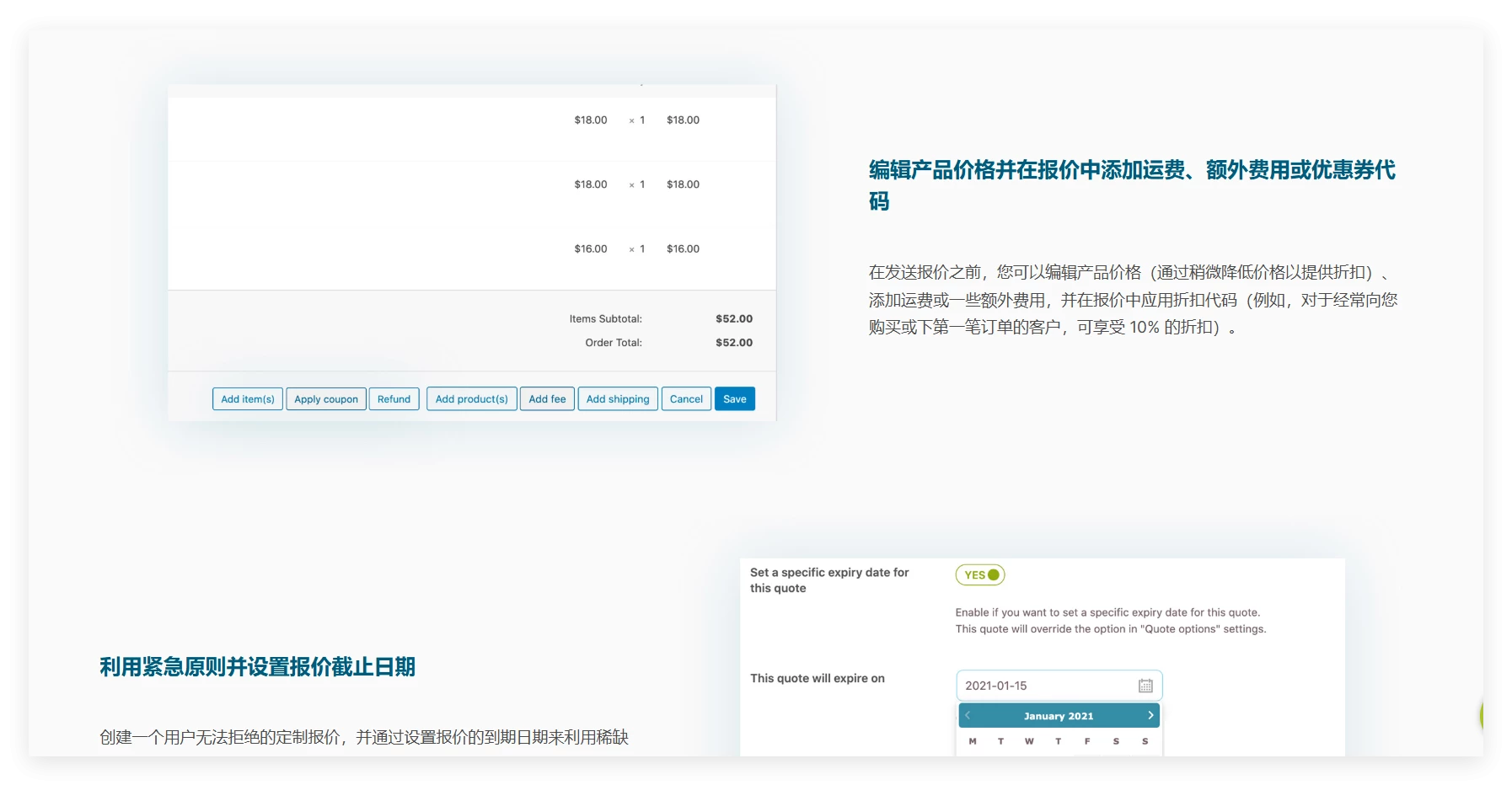
Task: Click the expiry date field showing 2021-01-15
Action: [x=1045, y=686]
